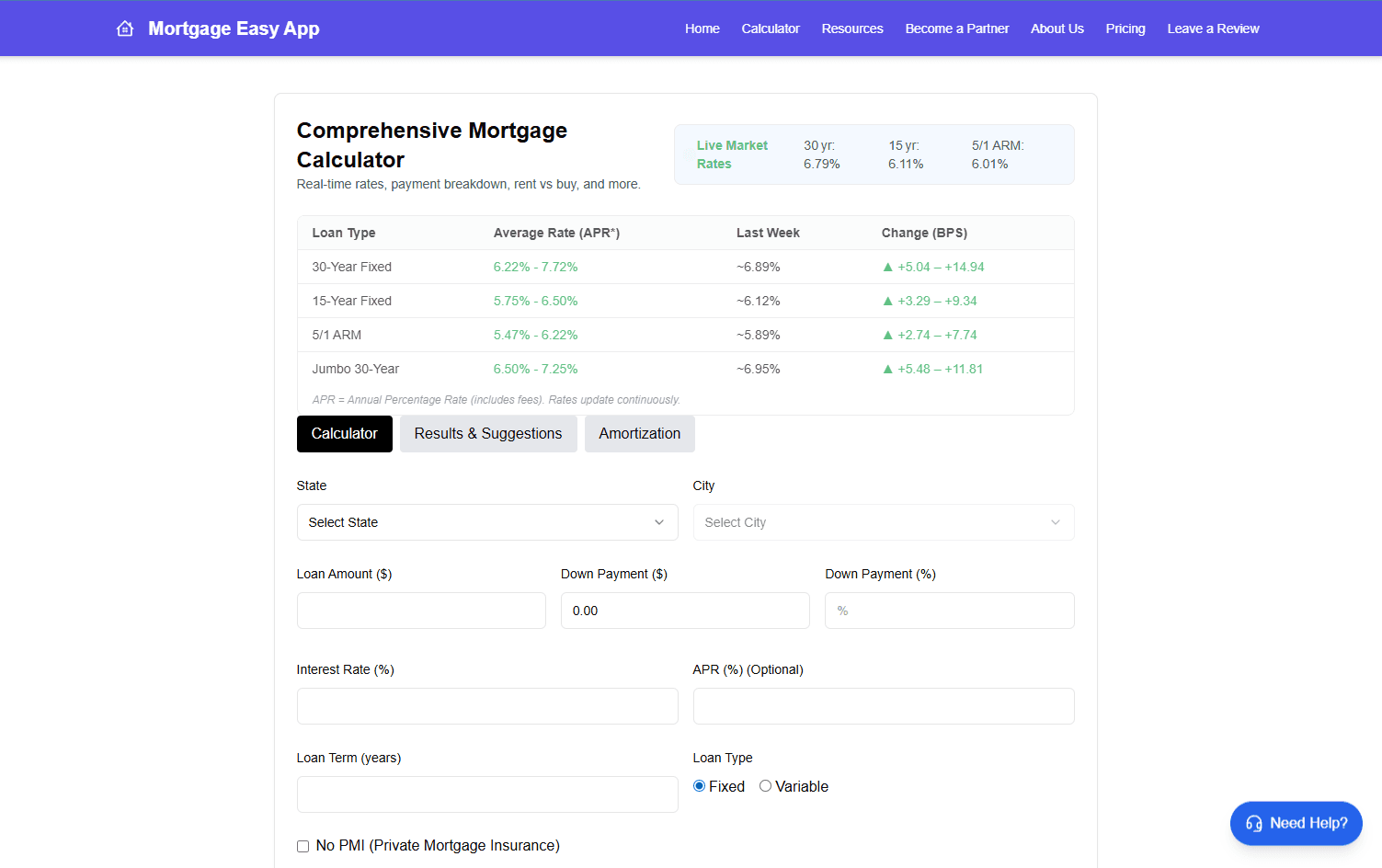
Task: Click rate value 6.22% - 7.72%
Action: click(536, 267)
